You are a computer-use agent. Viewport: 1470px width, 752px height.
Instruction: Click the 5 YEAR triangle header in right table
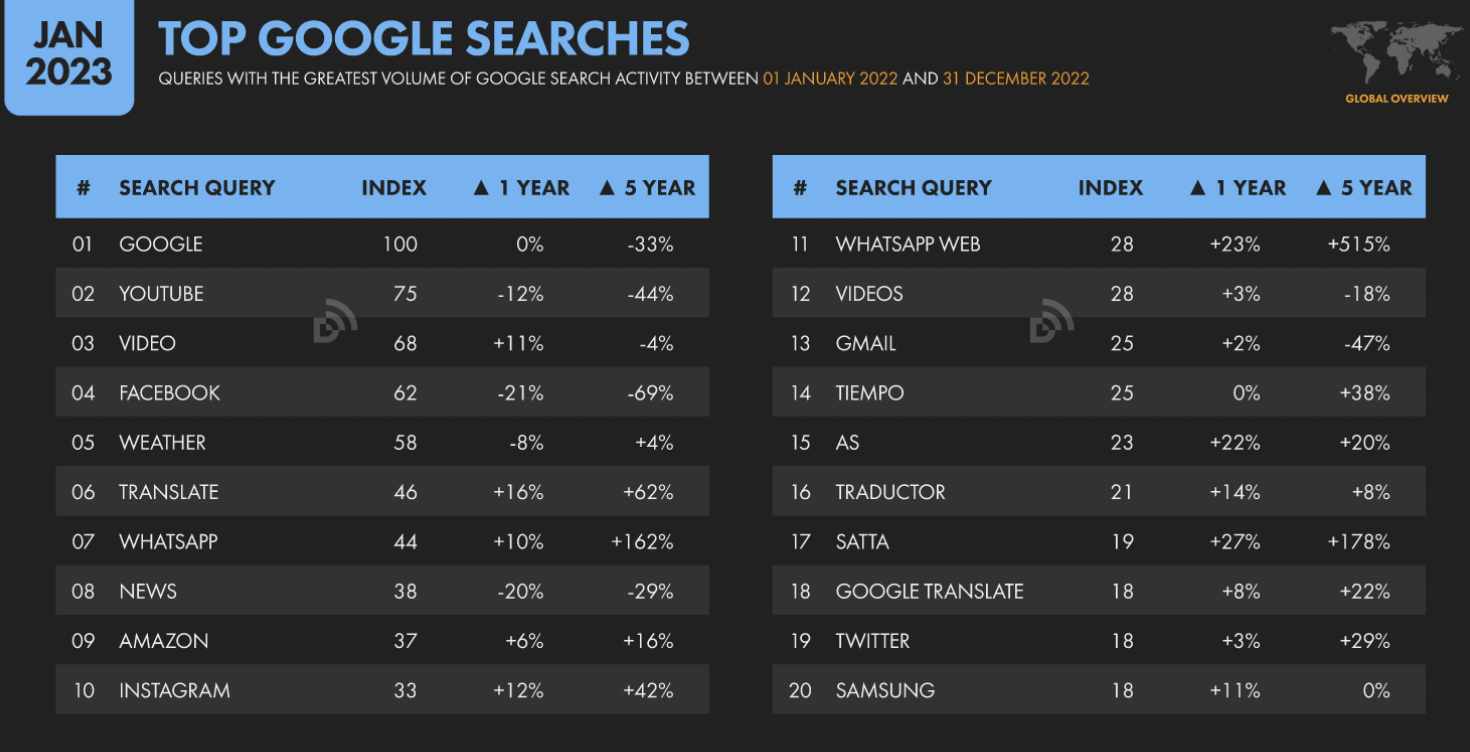coord(1363,187)
